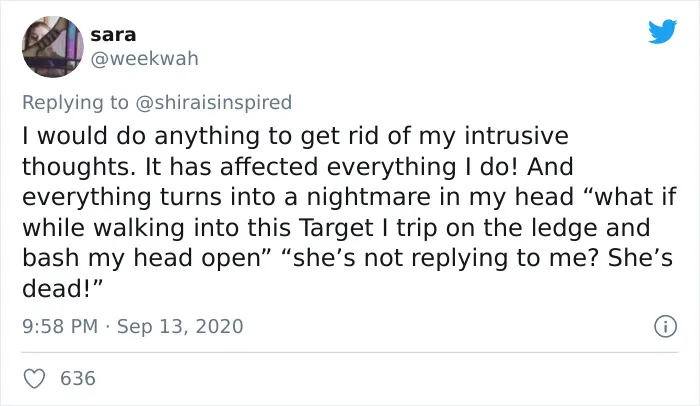Click the "Replying to" label
The image size is (700, 406).
tap(75, 102)
